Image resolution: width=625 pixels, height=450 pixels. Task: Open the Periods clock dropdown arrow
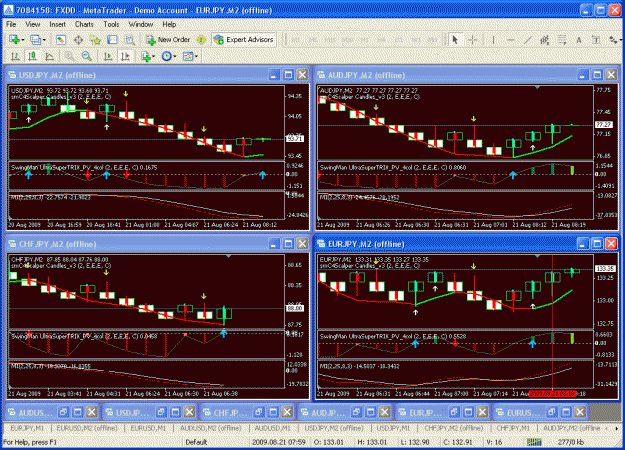(x=175, y=57)
